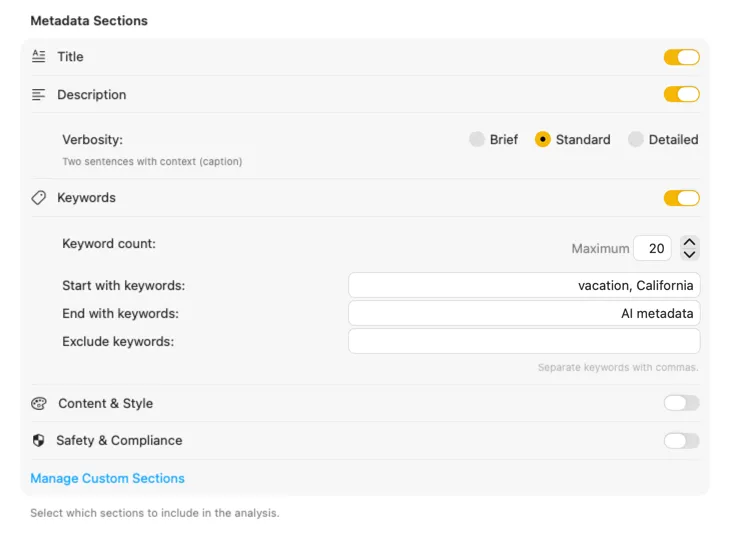Screen dimensions: 730x550
Task: Click 'Separate keywords with commas.' hint
Action: coord(618,367)
